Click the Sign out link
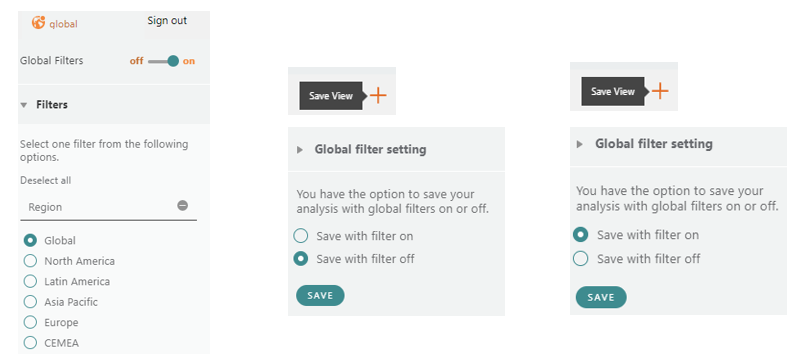Screen dimensions: 805x362 tap(167, 21)
